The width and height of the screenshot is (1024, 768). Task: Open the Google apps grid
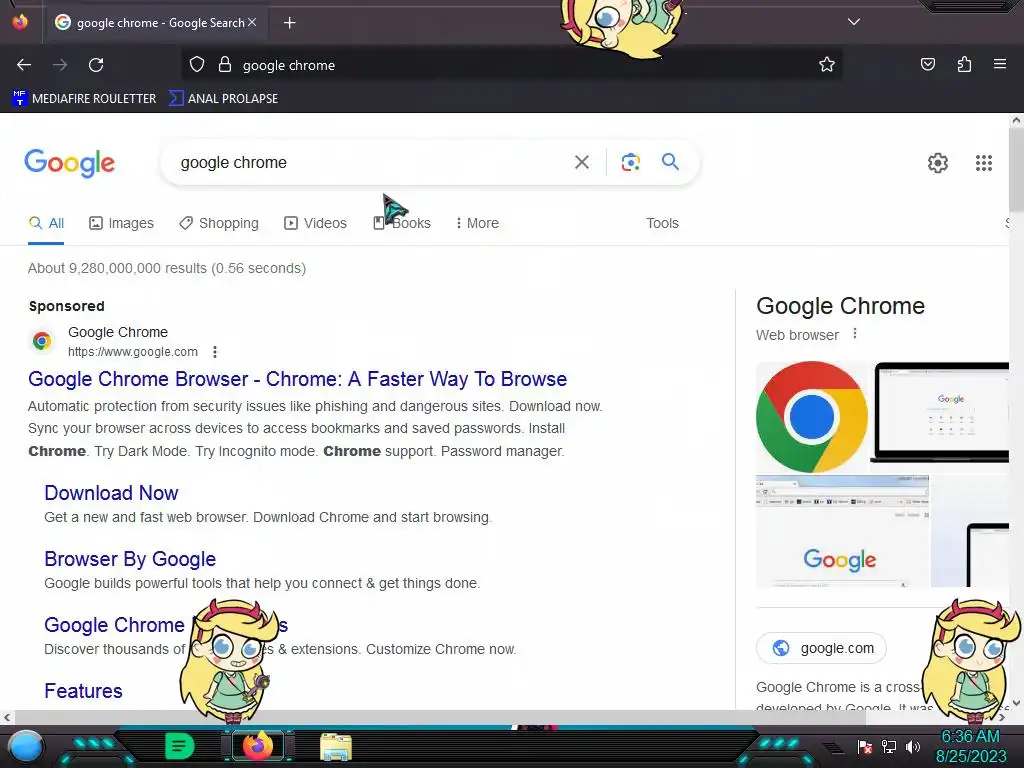984,163
